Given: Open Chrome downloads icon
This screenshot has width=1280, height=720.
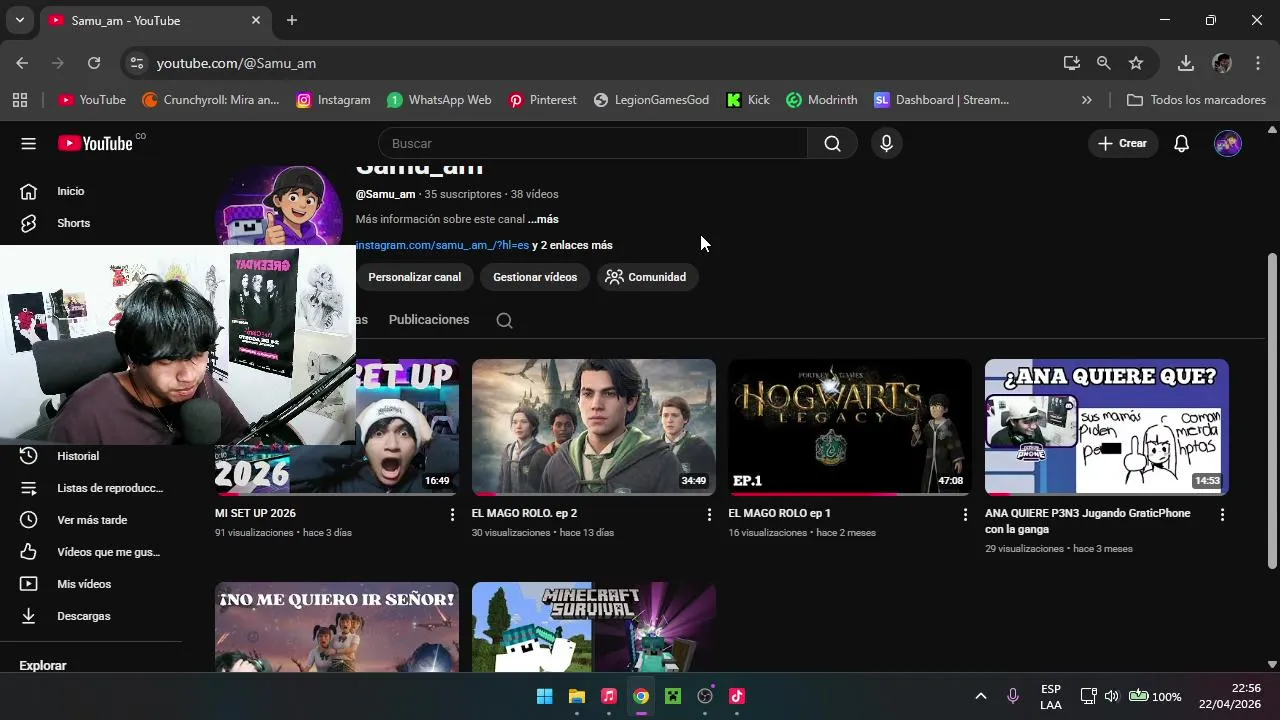Looking at the screenshot, I should (x=1186, y=63).
